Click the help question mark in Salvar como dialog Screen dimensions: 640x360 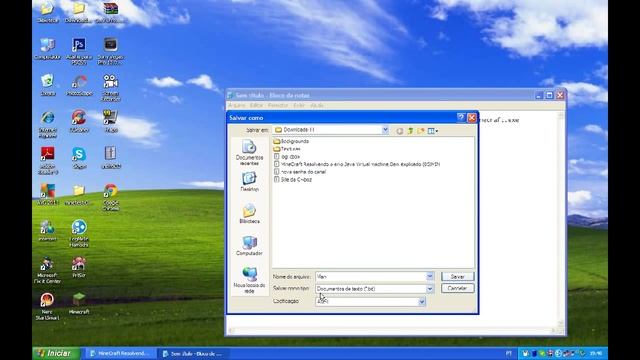[x=461, y=118]
